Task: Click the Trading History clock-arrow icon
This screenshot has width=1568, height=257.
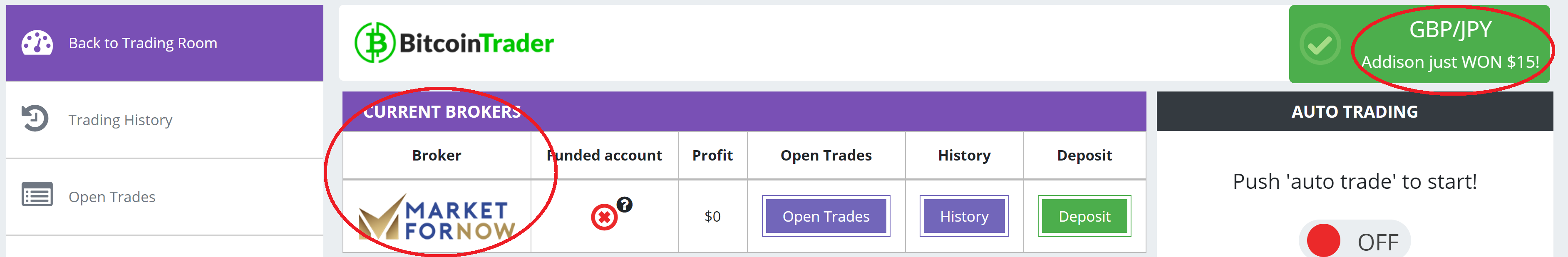Action: (x=35, y=118)
